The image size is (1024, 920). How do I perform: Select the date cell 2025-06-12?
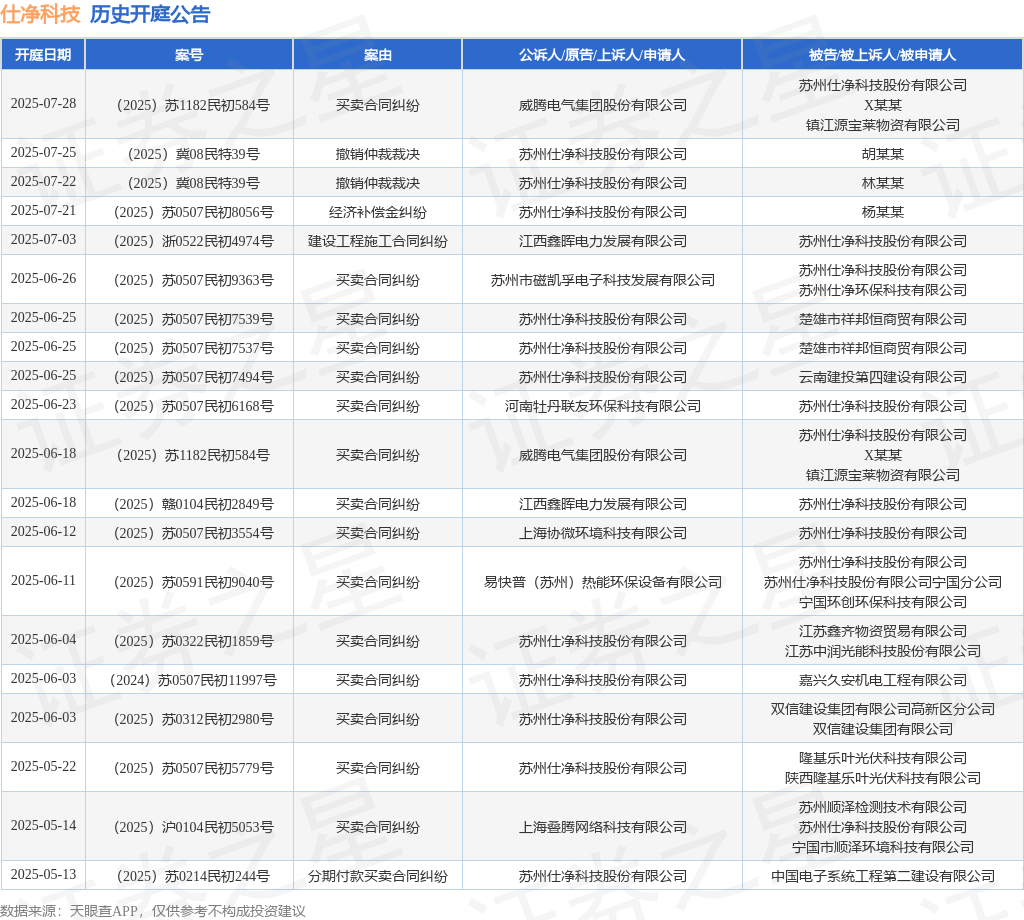43,531
